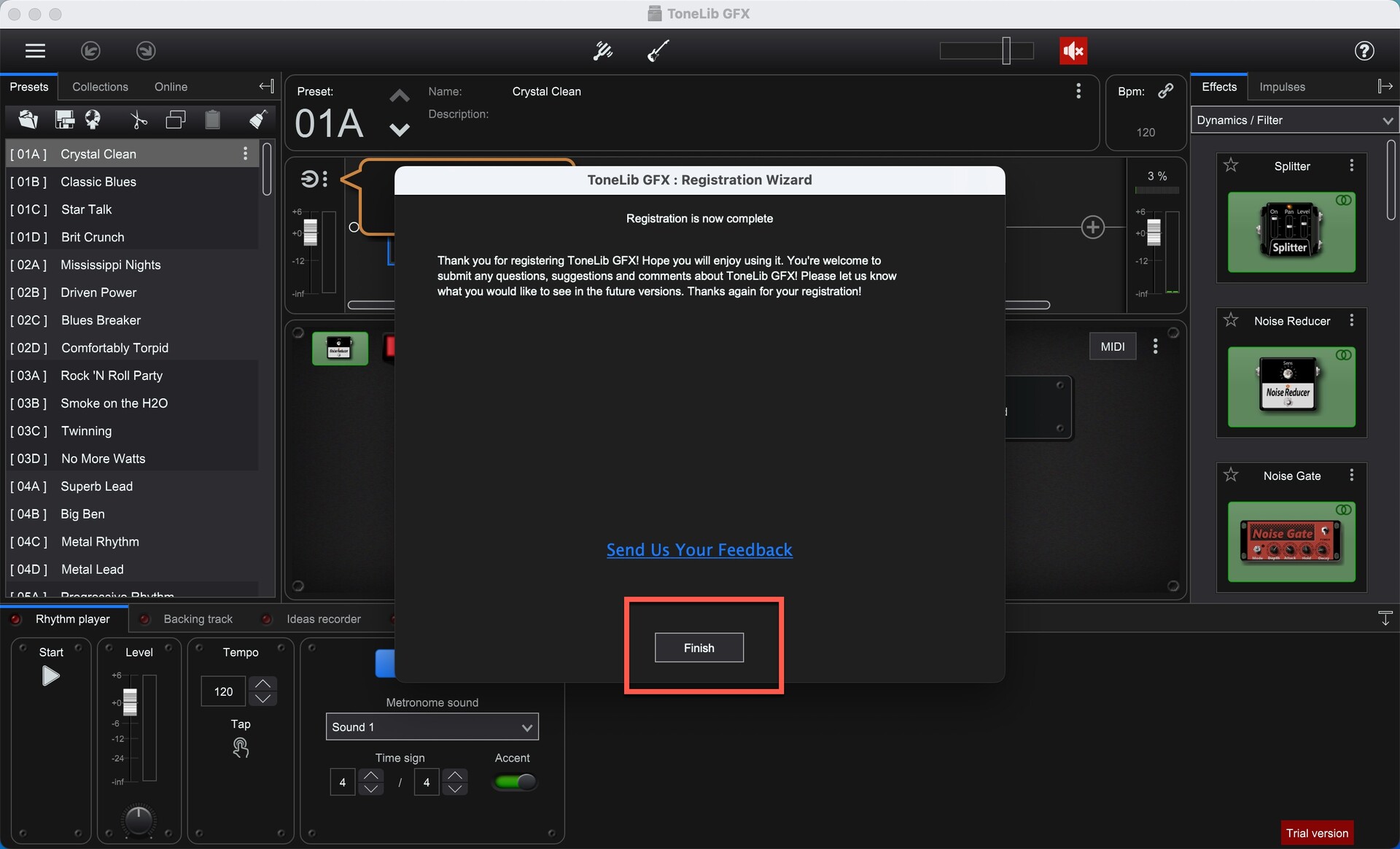Open Noise Reducer options menu
The height and width of the screenshot is (849, 1400).
click(1352, 320)
